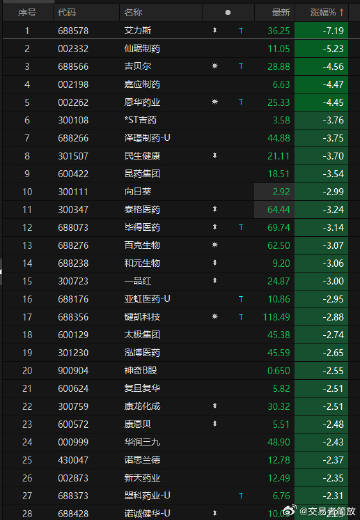Sort by the 代码 column header
The height and width of the screenshot is (520, 360).
pyautogui.click(x=67, y=13)
